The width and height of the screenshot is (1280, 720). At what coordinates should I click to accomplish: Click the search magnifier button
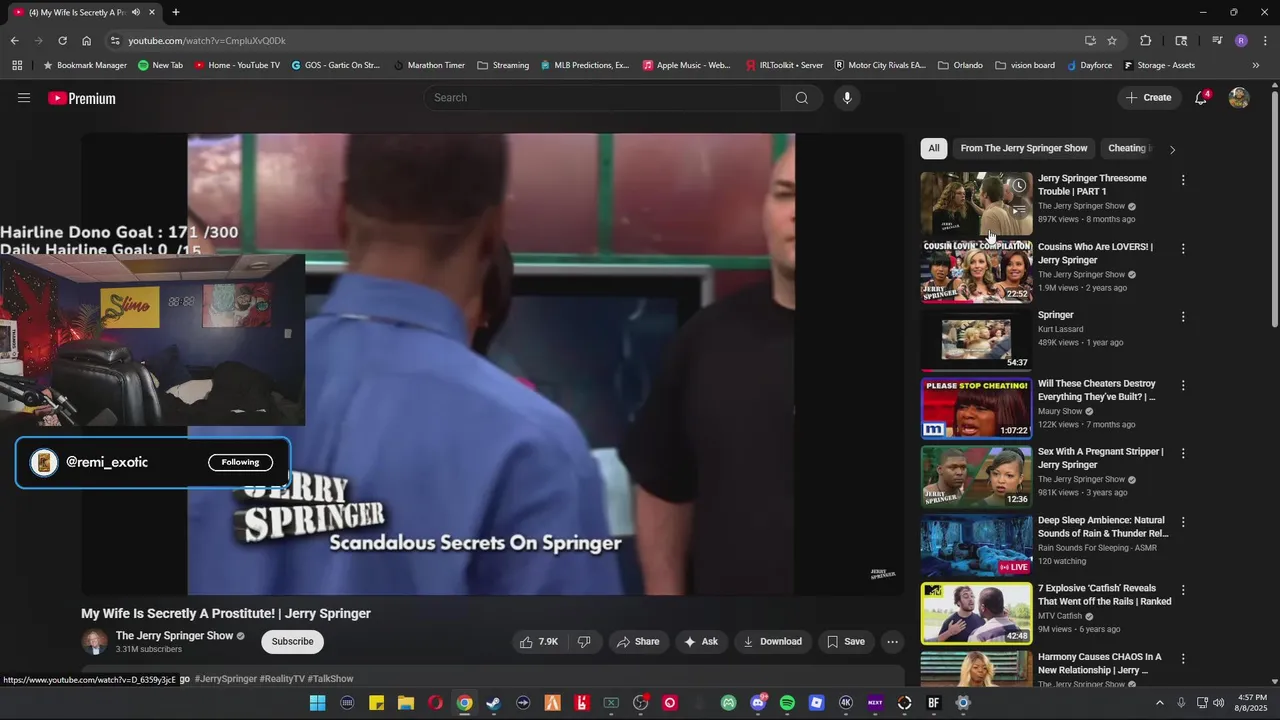click(802, 98)
